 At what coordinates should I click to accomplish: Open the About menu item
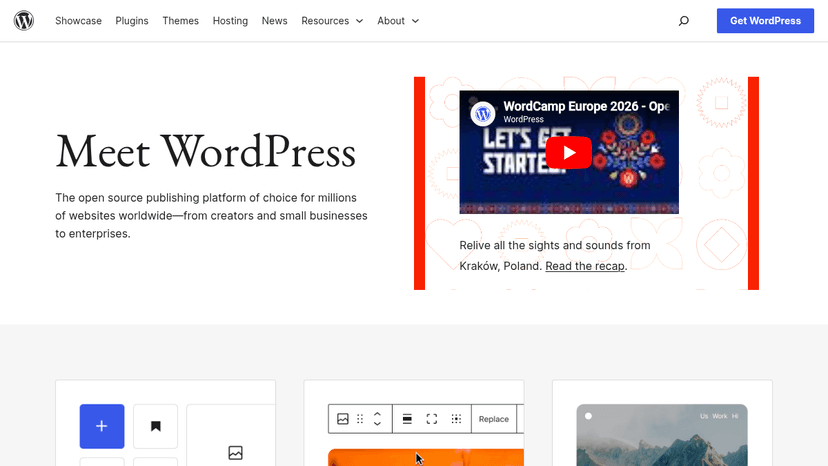coord(391,21)
